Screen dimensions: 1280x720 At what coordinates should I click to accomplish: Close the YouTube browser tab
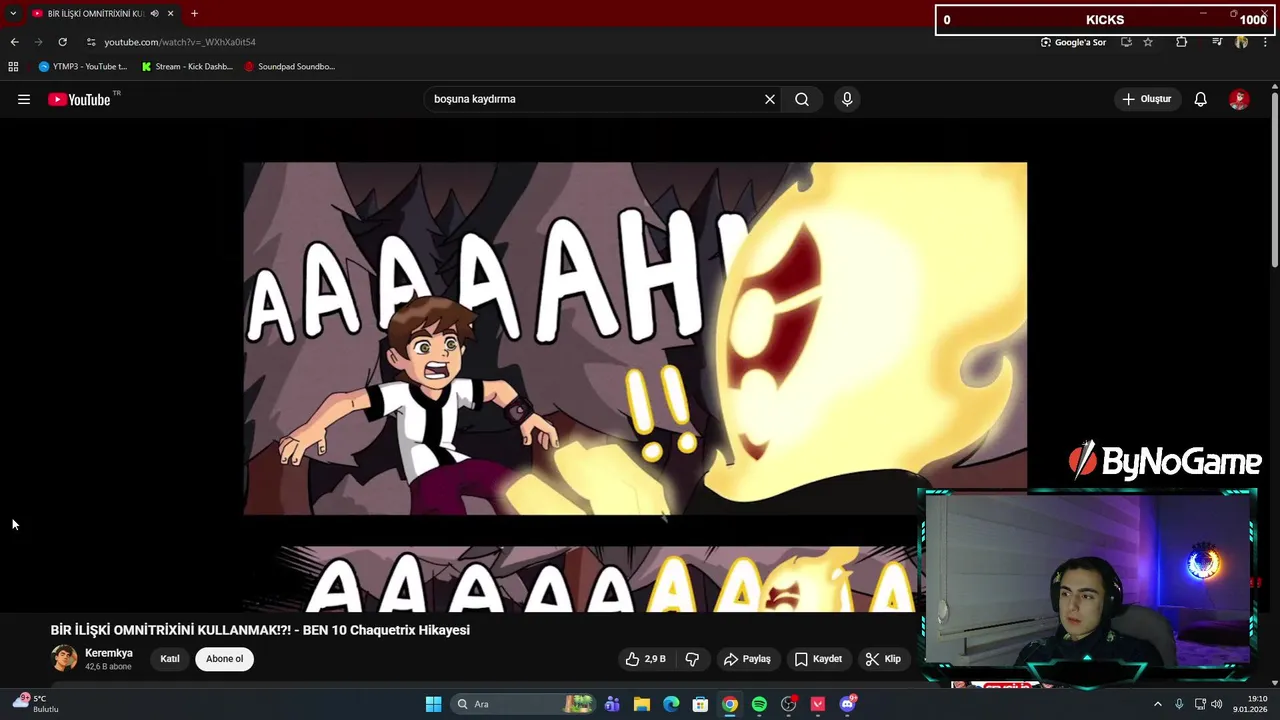tap(170, 14)
